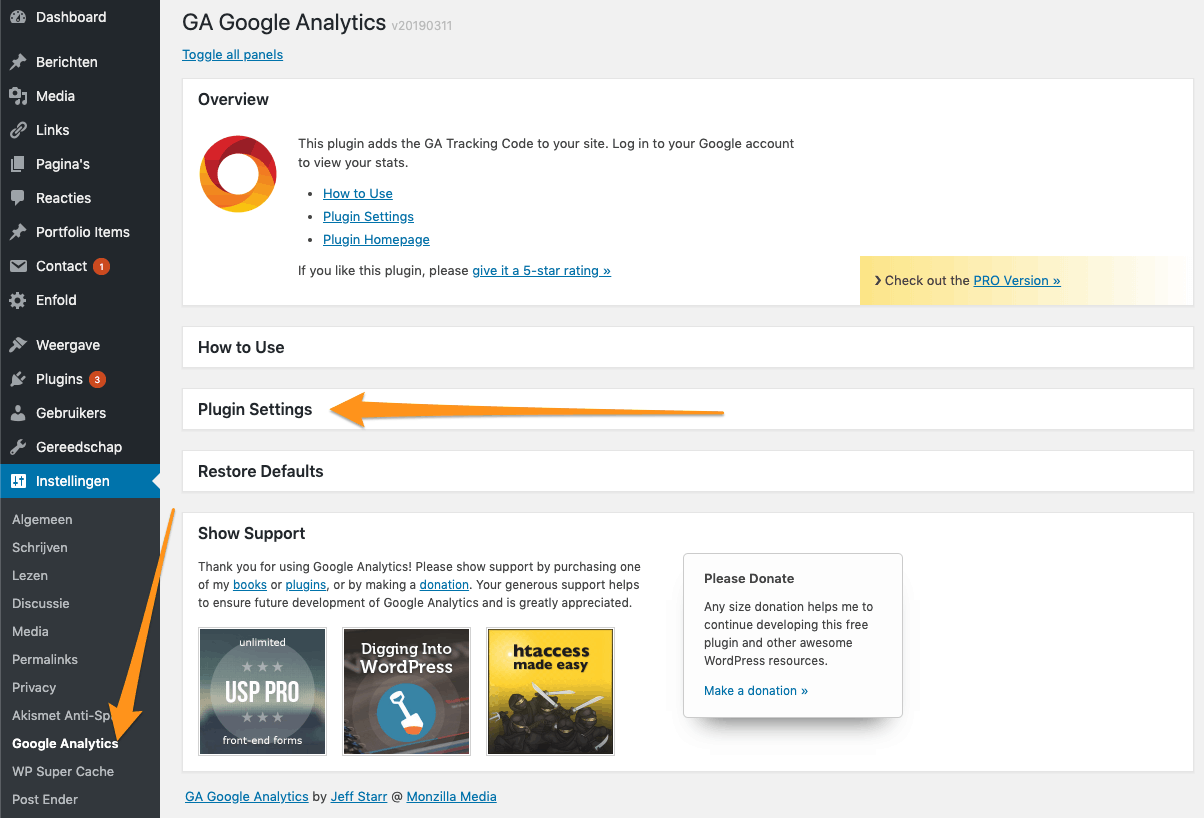1204x818 pixels.
Task: Click the Berichten pushpin icon
Action: (22, 62)
